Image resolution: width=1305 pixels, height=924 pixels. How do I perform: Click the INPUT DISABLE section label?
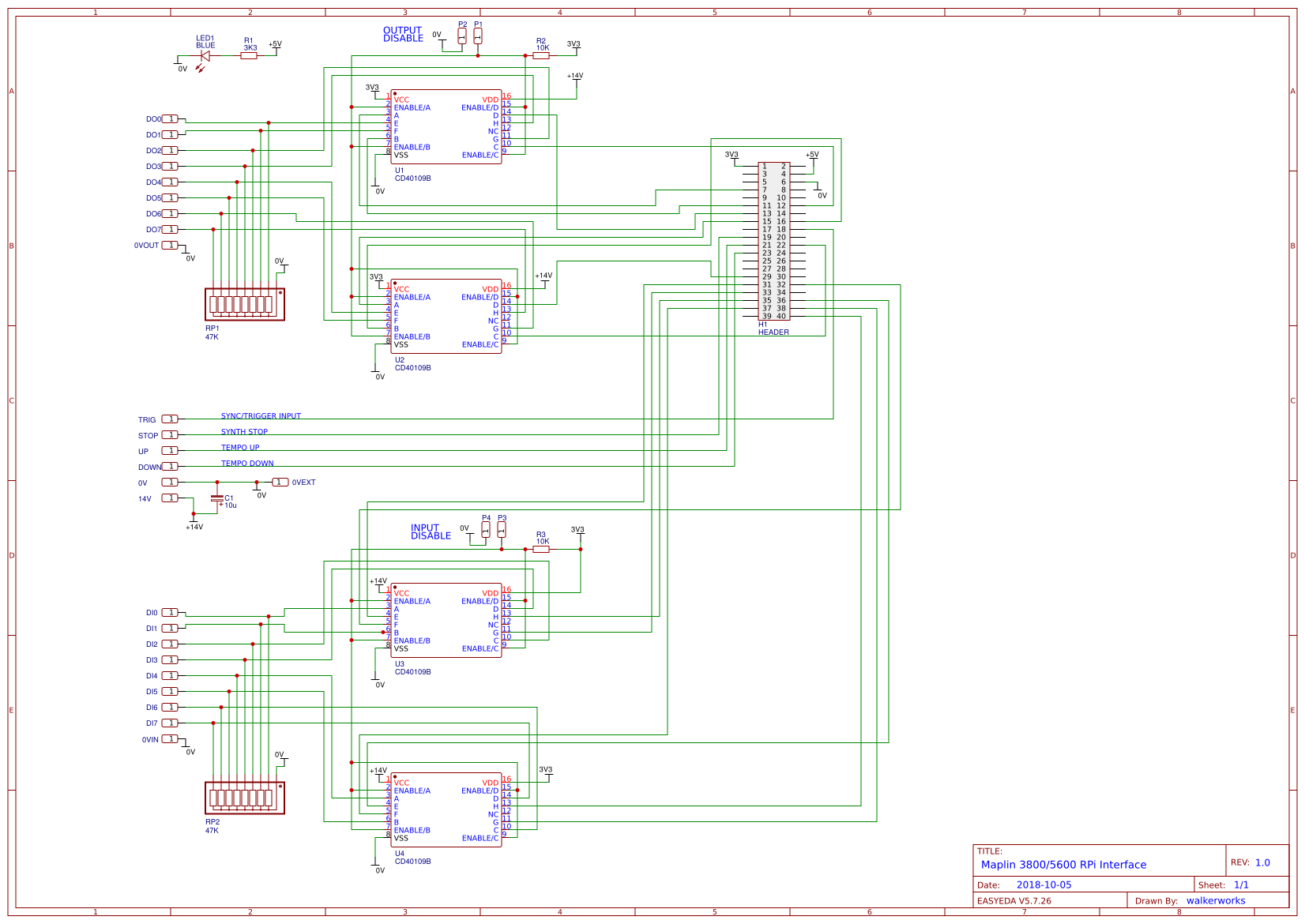click(x=431, y=531)
